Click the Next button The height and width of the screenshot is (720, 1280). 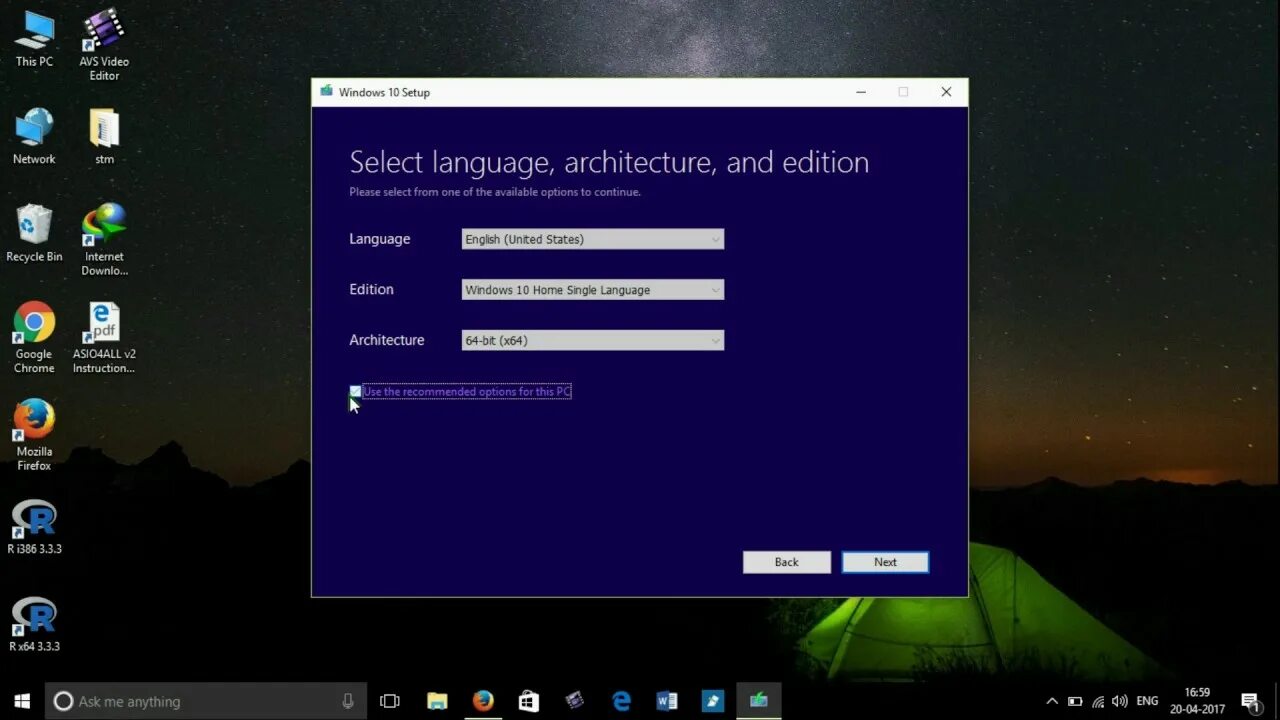(x=885, y=562)
